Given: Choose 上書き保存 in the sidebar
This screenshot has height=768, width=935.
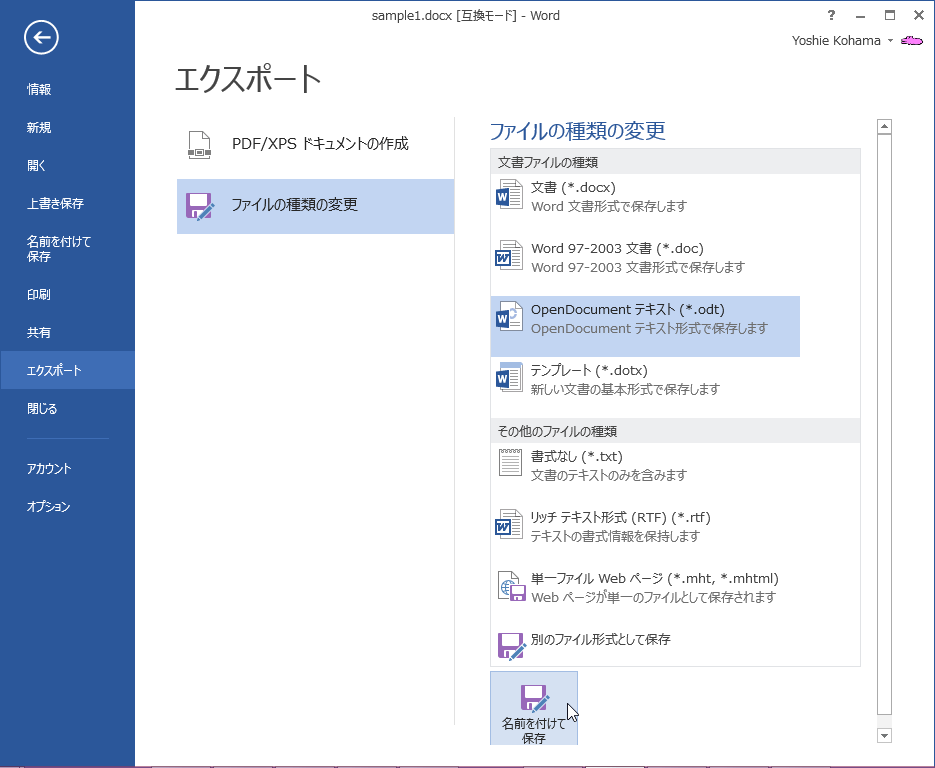Looking at the screenshot, I should coord(67,203).
